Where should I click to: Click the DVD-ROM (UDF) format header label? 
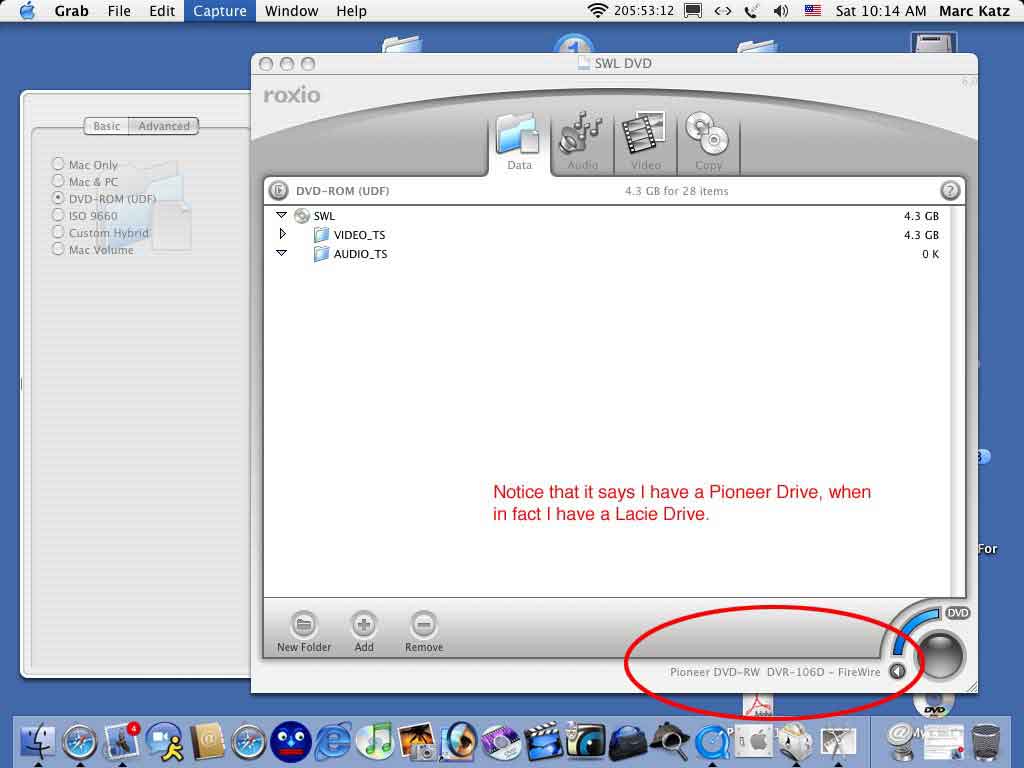click(342, 191)
